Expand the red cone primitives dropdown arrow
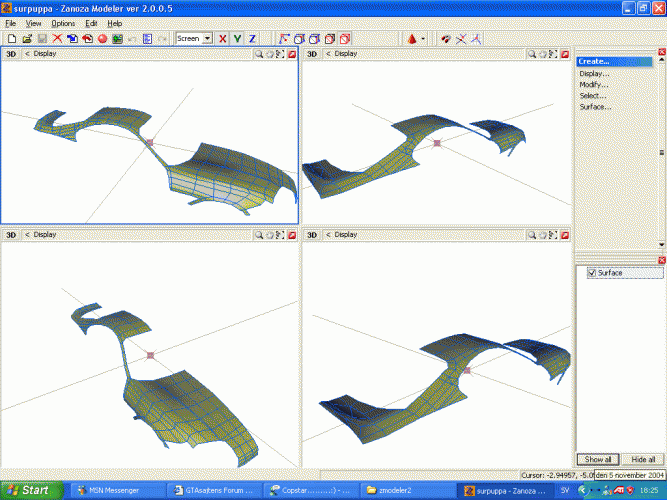 tap(424, 38)
